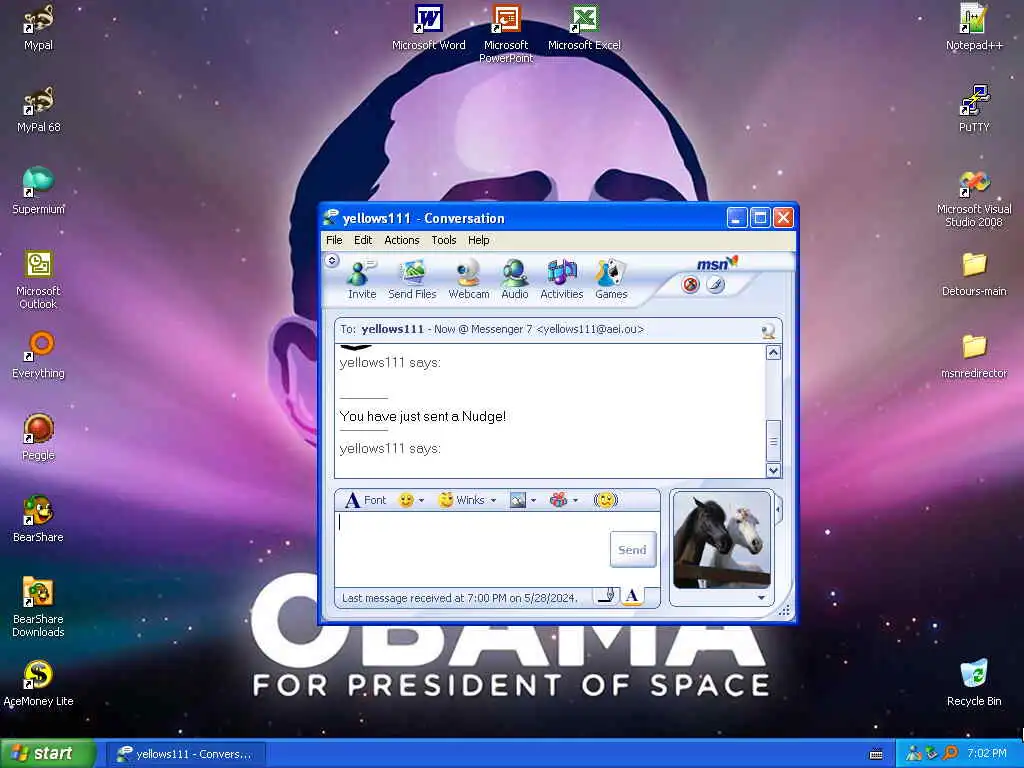Screen dimensions: 1024x768
Task: Open the Font settings button
Action: click(x=366, y=500)
